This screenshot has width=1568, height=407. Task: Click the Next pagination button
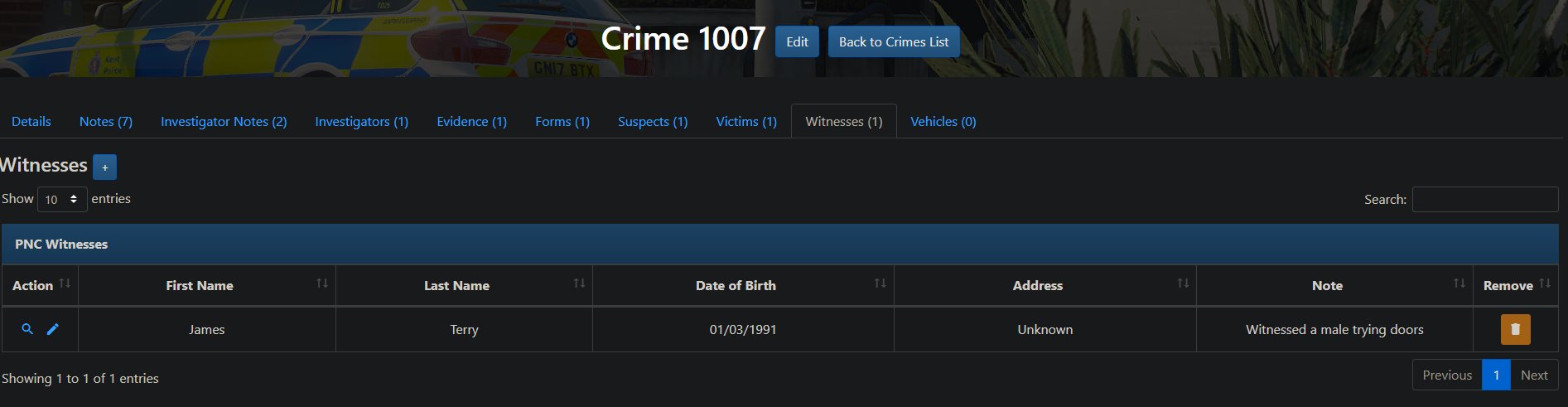click(1533, 376)
